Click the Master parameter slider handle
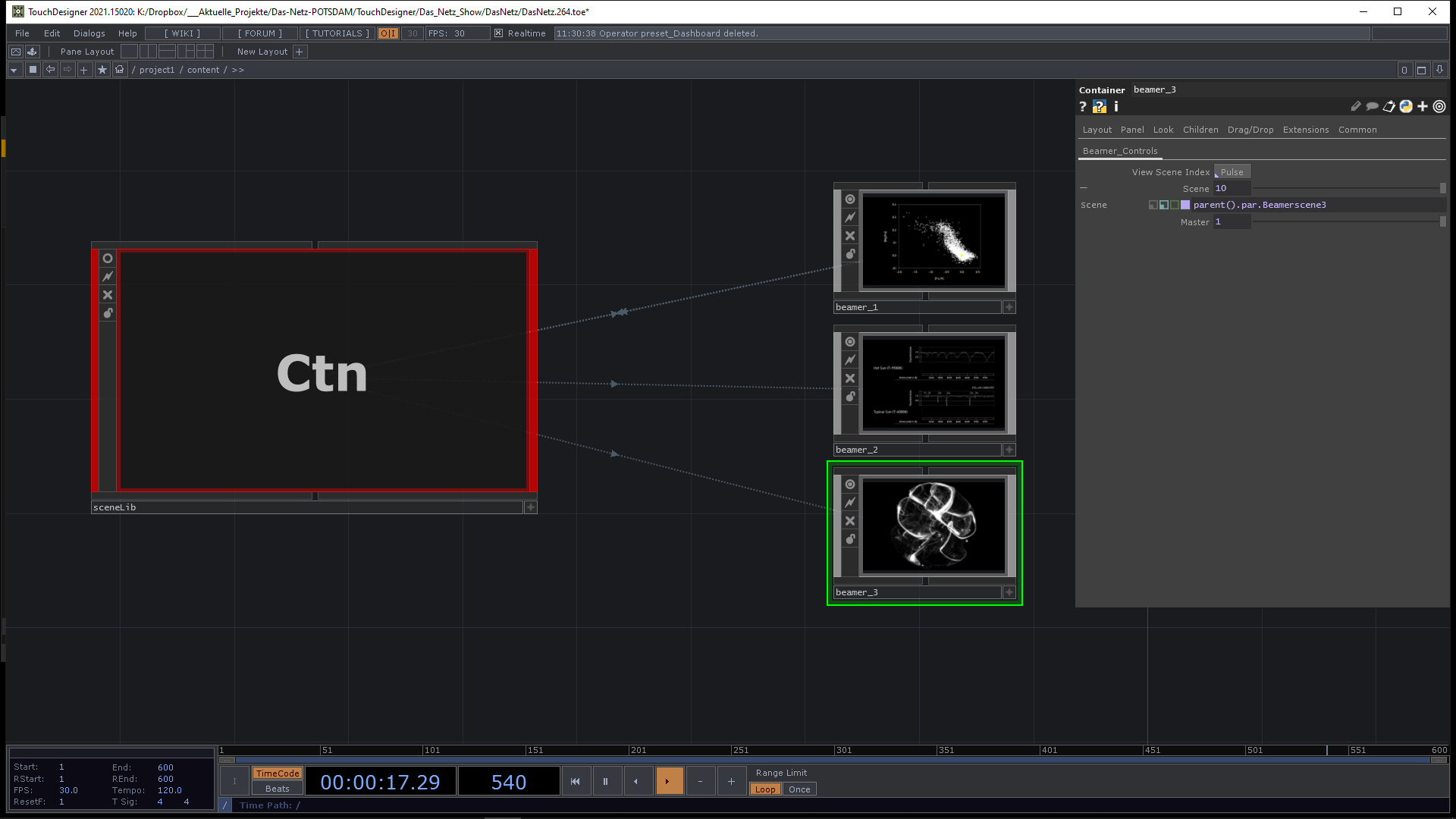The height and width of the screenshot is (819, 1456). [1442, 221]
